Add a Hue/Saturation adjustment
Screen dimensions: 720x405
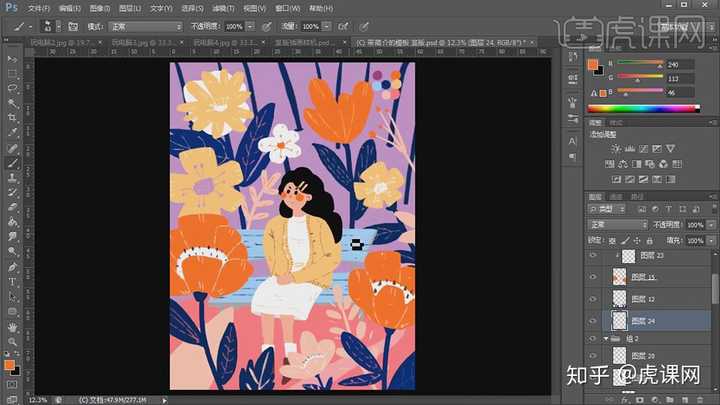coord(609,164)
